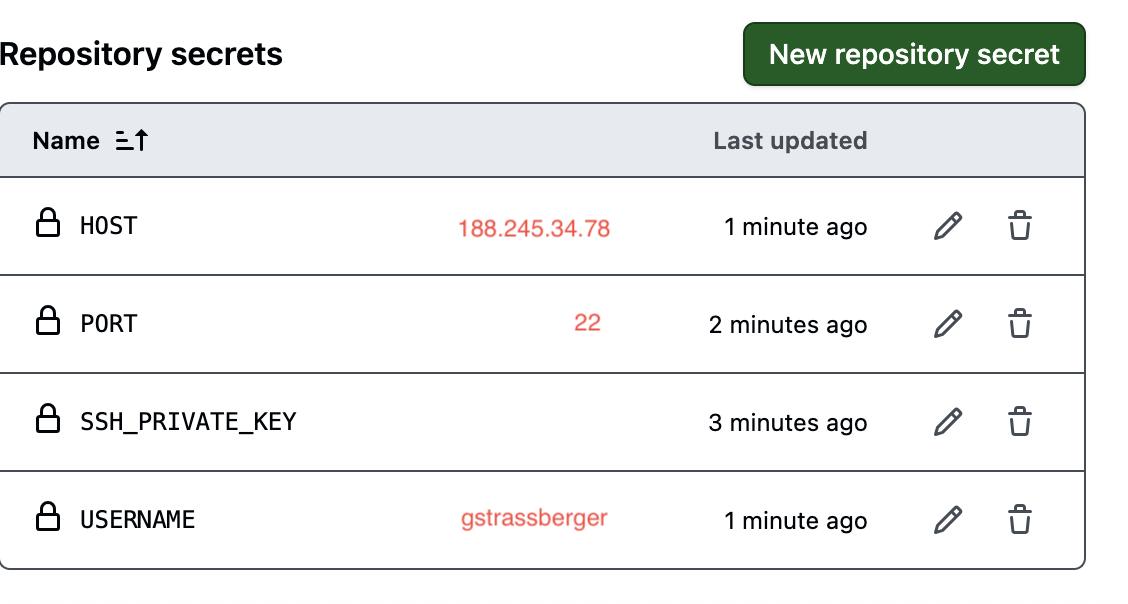Open the pencil icon next to USERNAME

tap(946, 520)
